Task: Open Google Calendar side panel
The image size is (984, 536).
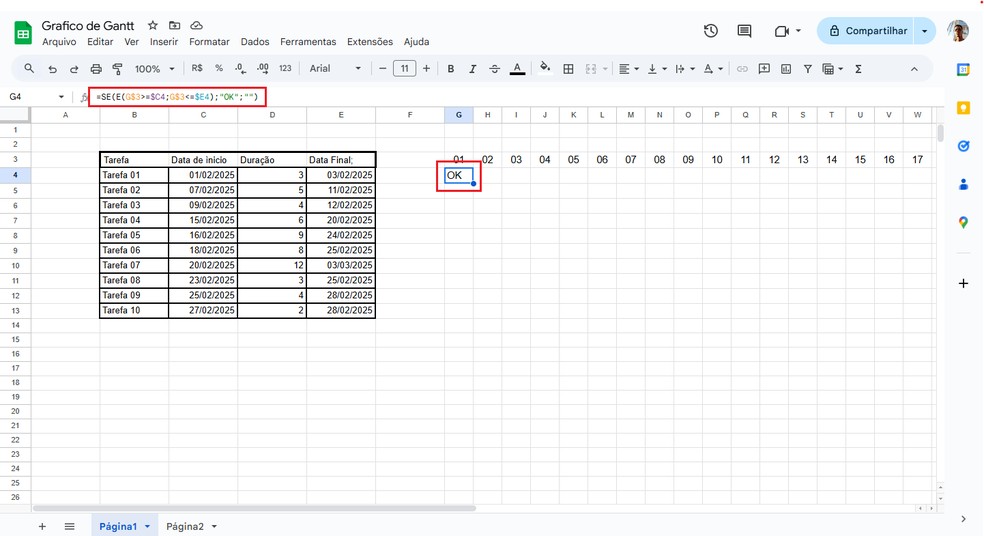Action: (963, 70)
